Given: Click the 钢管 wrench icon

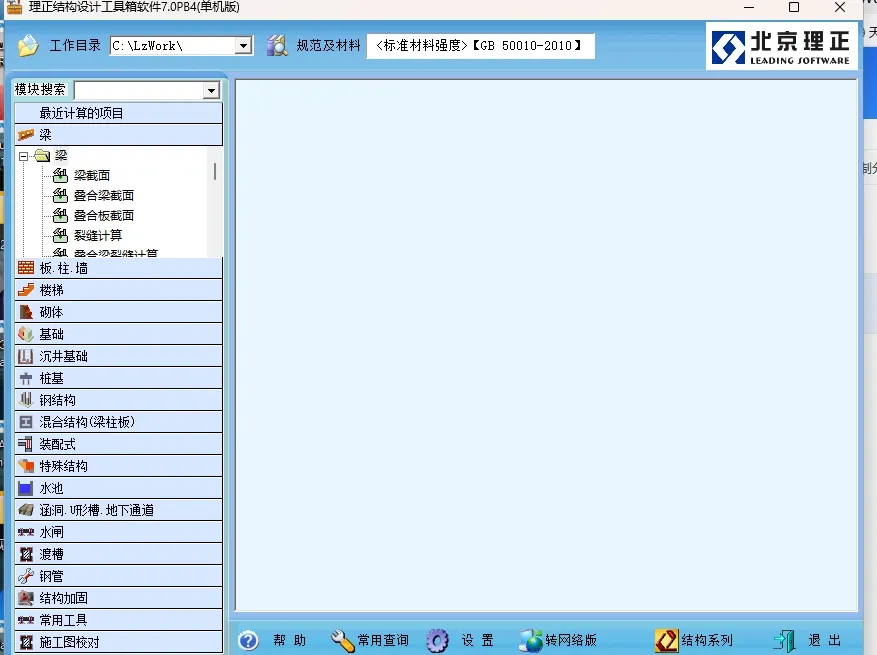Looking at the screenshot, I should tap(26, 576).
